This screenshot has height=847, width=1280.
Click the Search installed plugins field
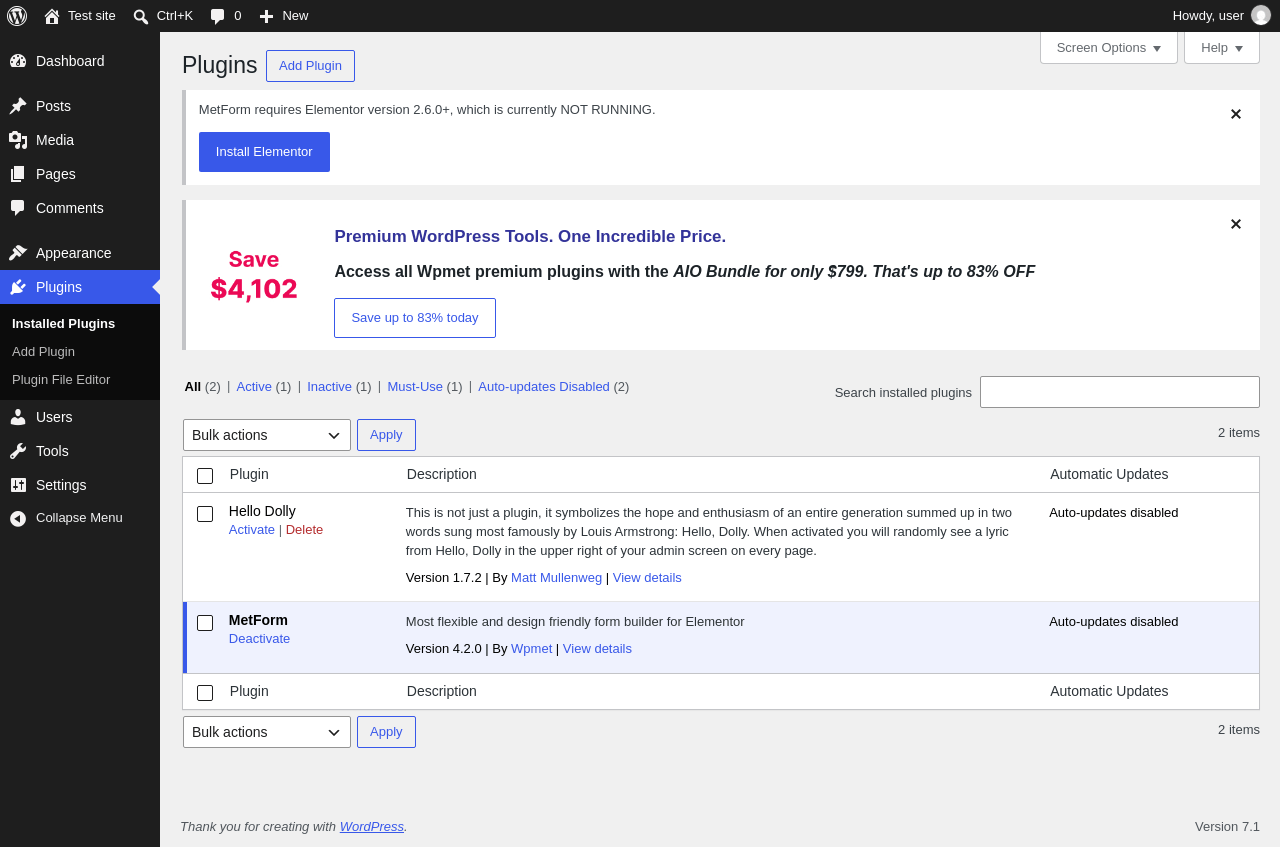click(1120, 392)
